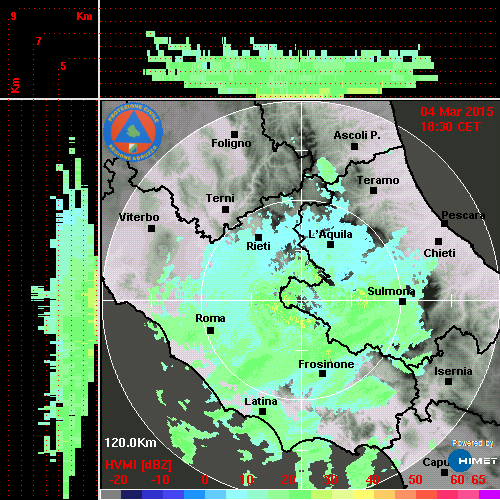Select the 'Foligno' map label
The width and height of the screenshot is (500, 500).
[231, 143]
